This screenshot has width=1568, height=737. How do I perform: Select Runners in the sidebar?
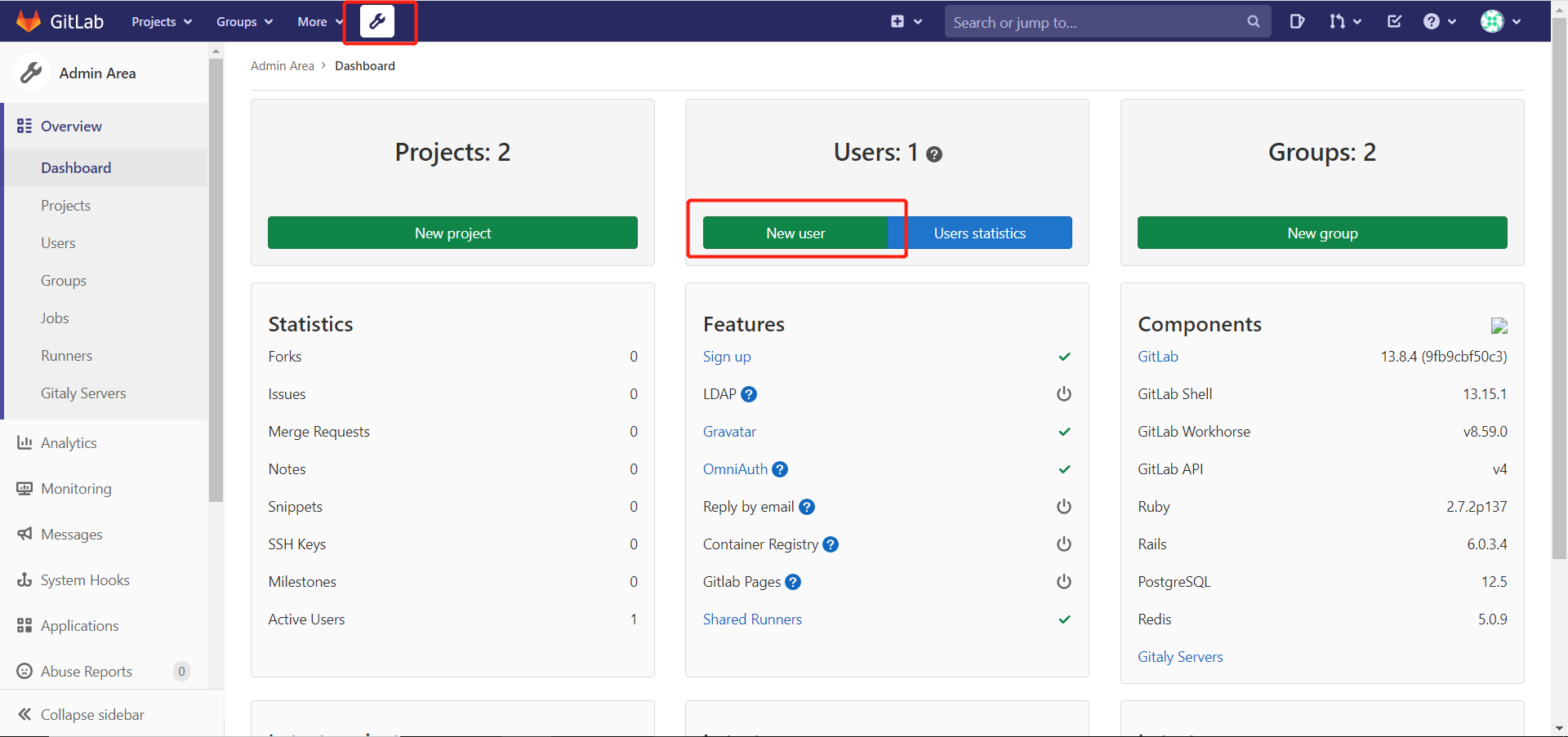click(x=106, y=355)
